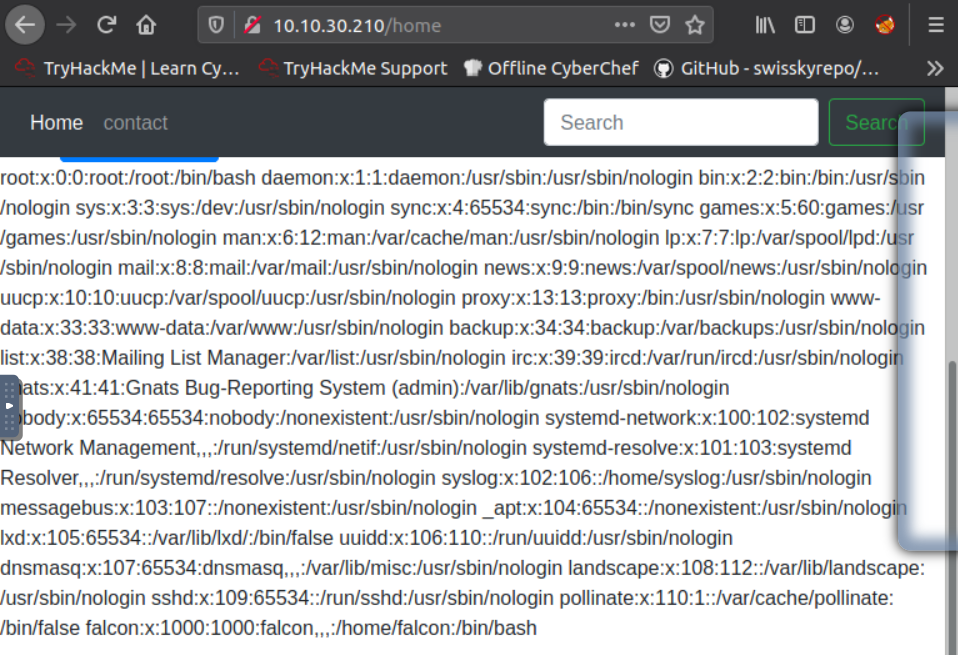Viewport: 958px width, 655px height.
Task: Open the Firefox hamburger menu
Action: [x=936, y=25]
